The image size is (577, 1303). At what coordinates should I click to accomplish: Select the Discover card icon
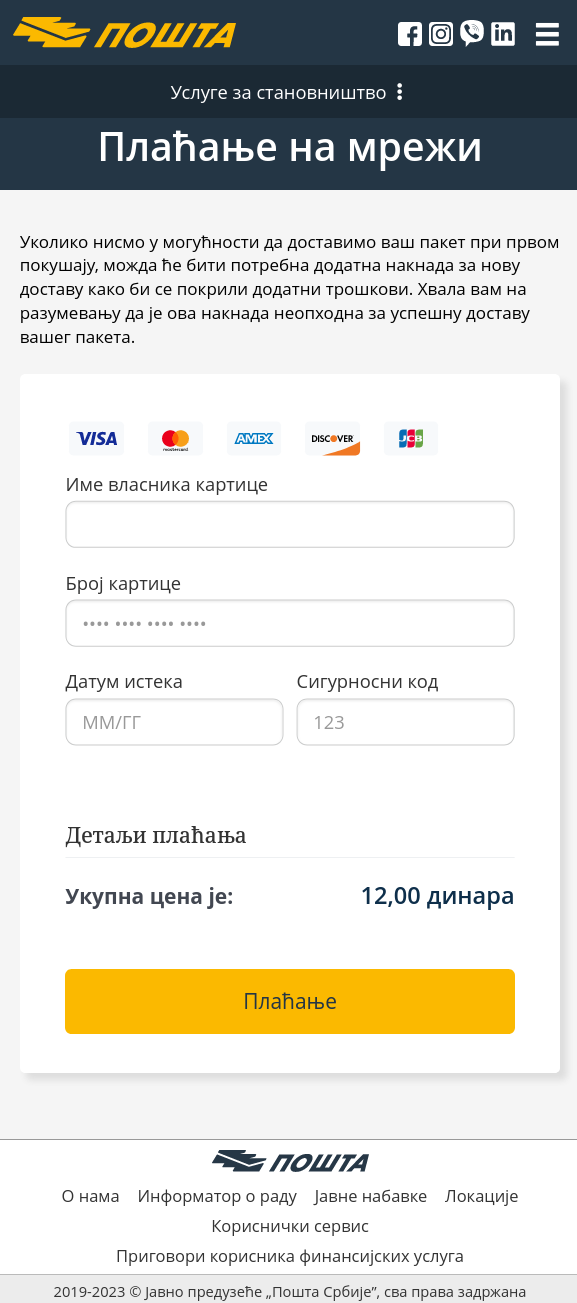click(x=332, y=438)
